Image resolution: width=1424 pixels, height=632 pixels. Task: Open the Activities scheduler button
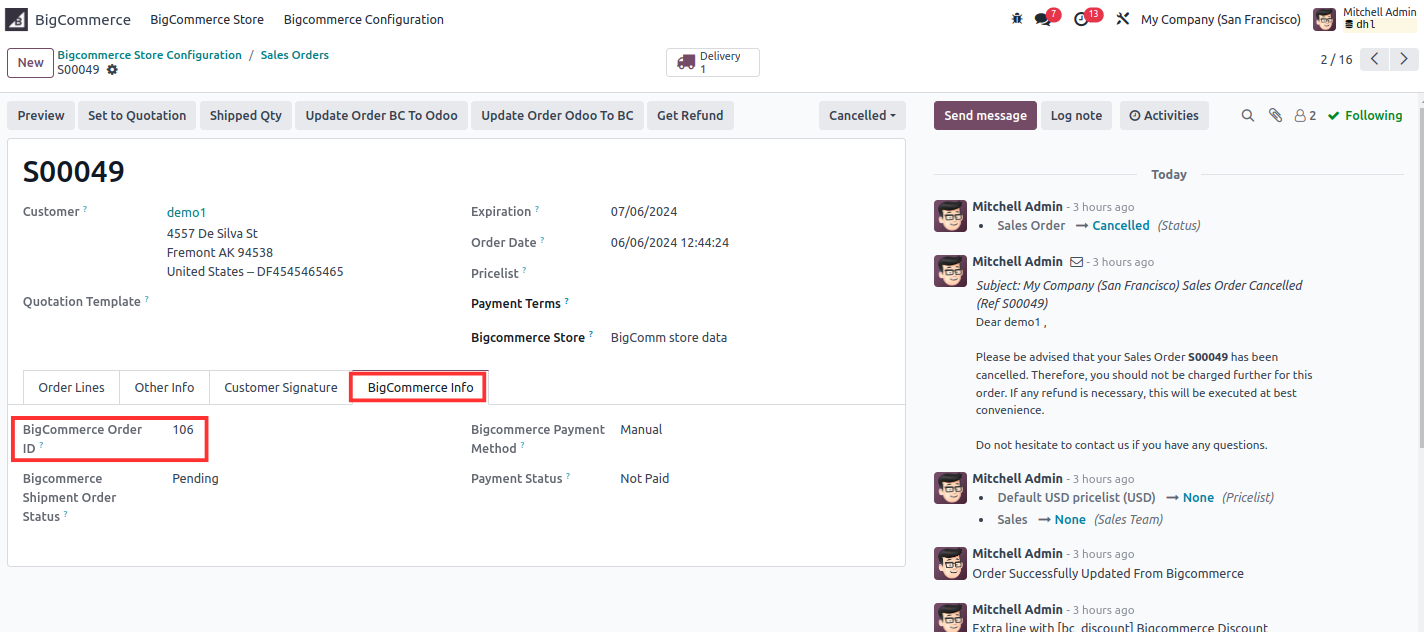[x=1164, y=116]
